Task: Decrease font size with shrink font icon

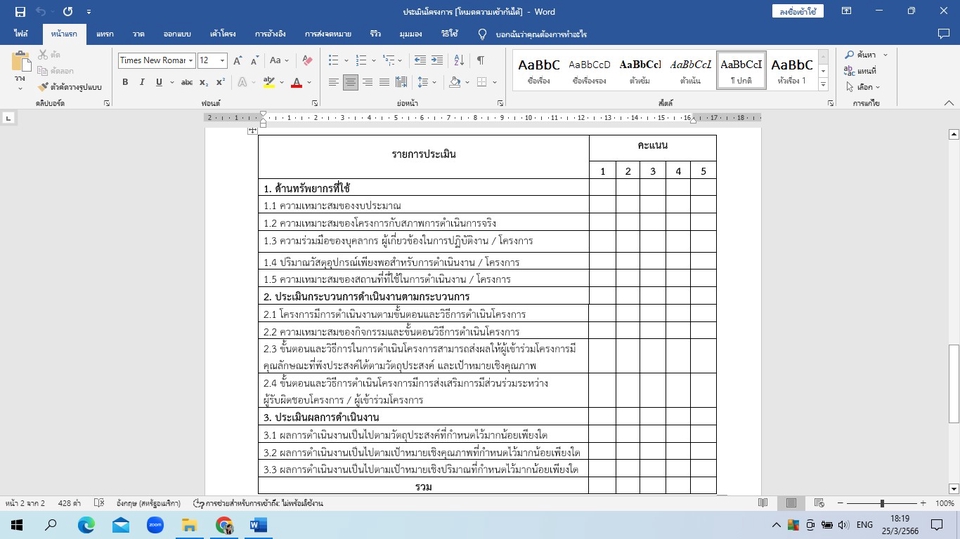Action: pos(255,60)
